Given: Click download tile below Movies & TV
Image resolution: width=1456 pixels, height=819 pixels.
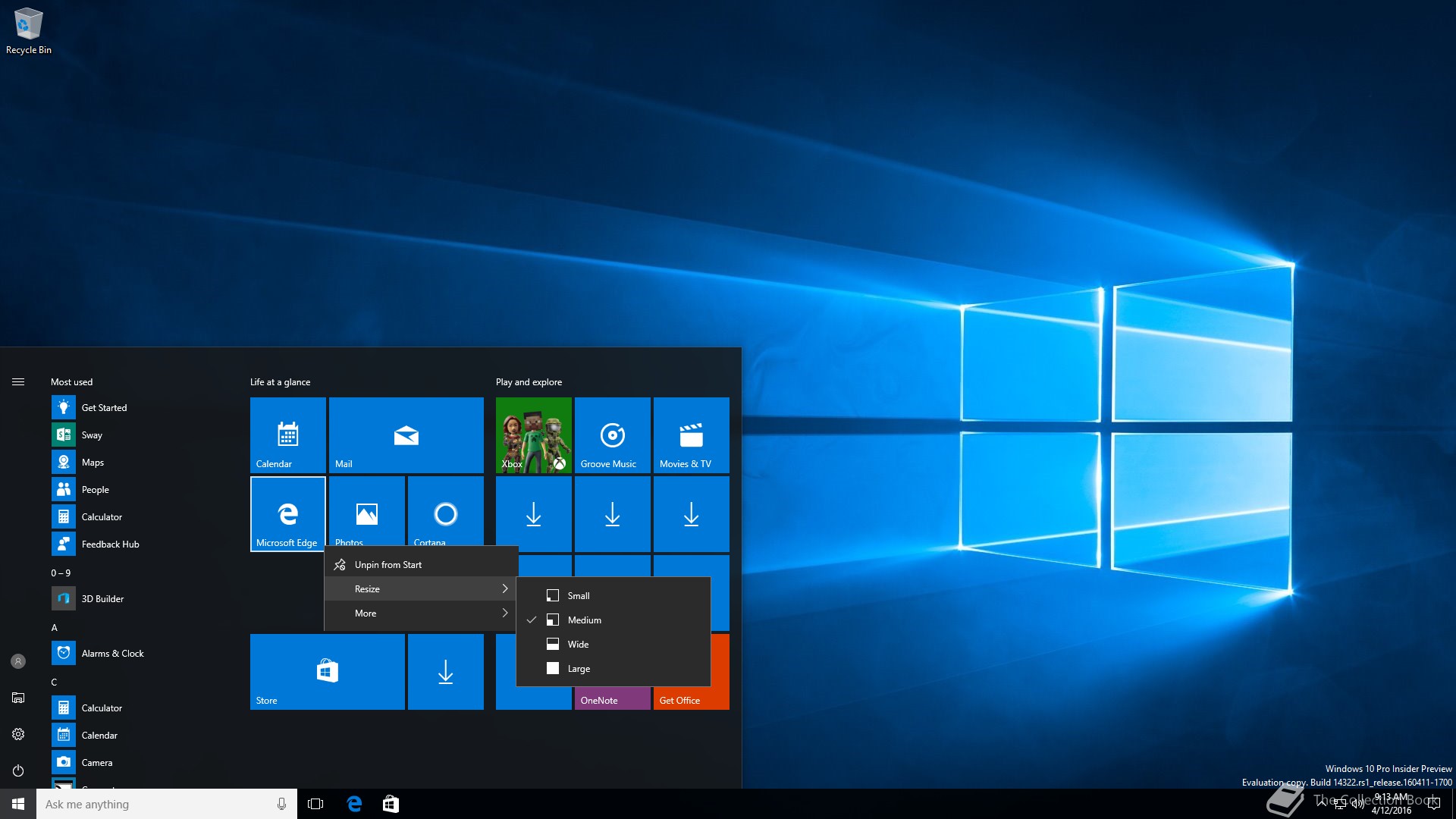Looking at the screenshot, I should click(x=692, y=514).
